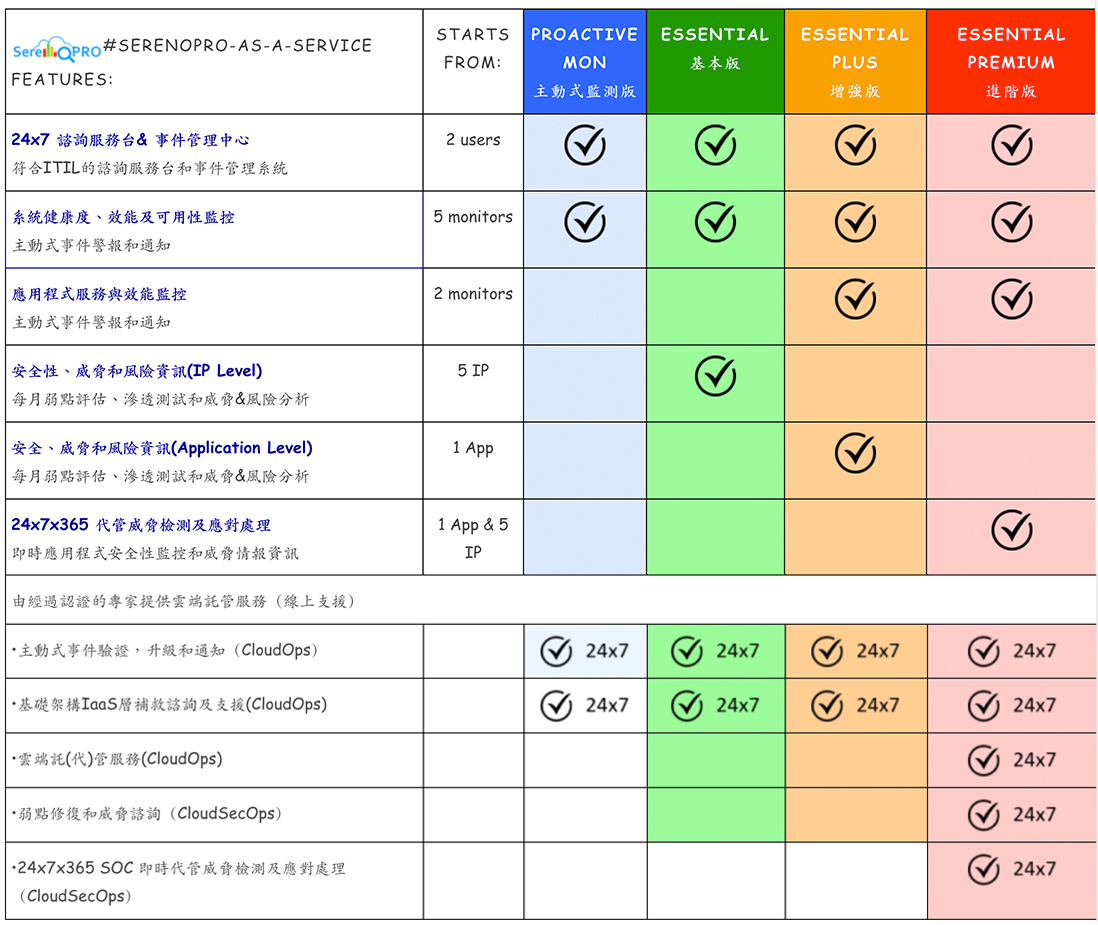Image resolution: width=1098 pixels, height=925 pixels.
Task: Click Essential Premium system health monitoring checkmark
Action: [1011, 222]
